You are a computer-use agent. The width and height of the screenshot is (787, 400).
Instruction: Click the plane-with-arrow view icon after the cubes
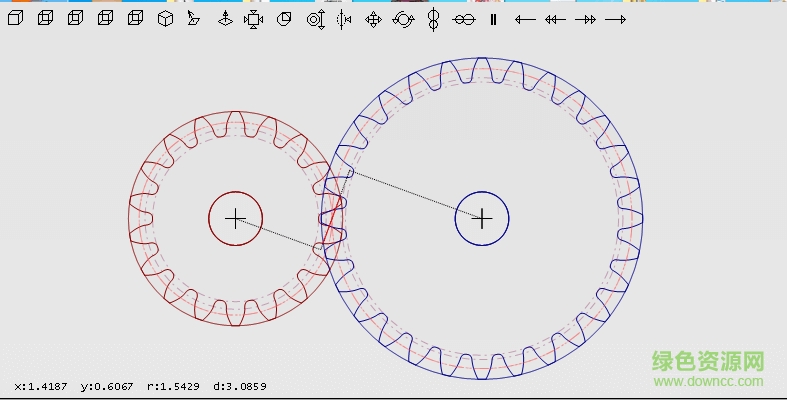[x=194, y=18]
